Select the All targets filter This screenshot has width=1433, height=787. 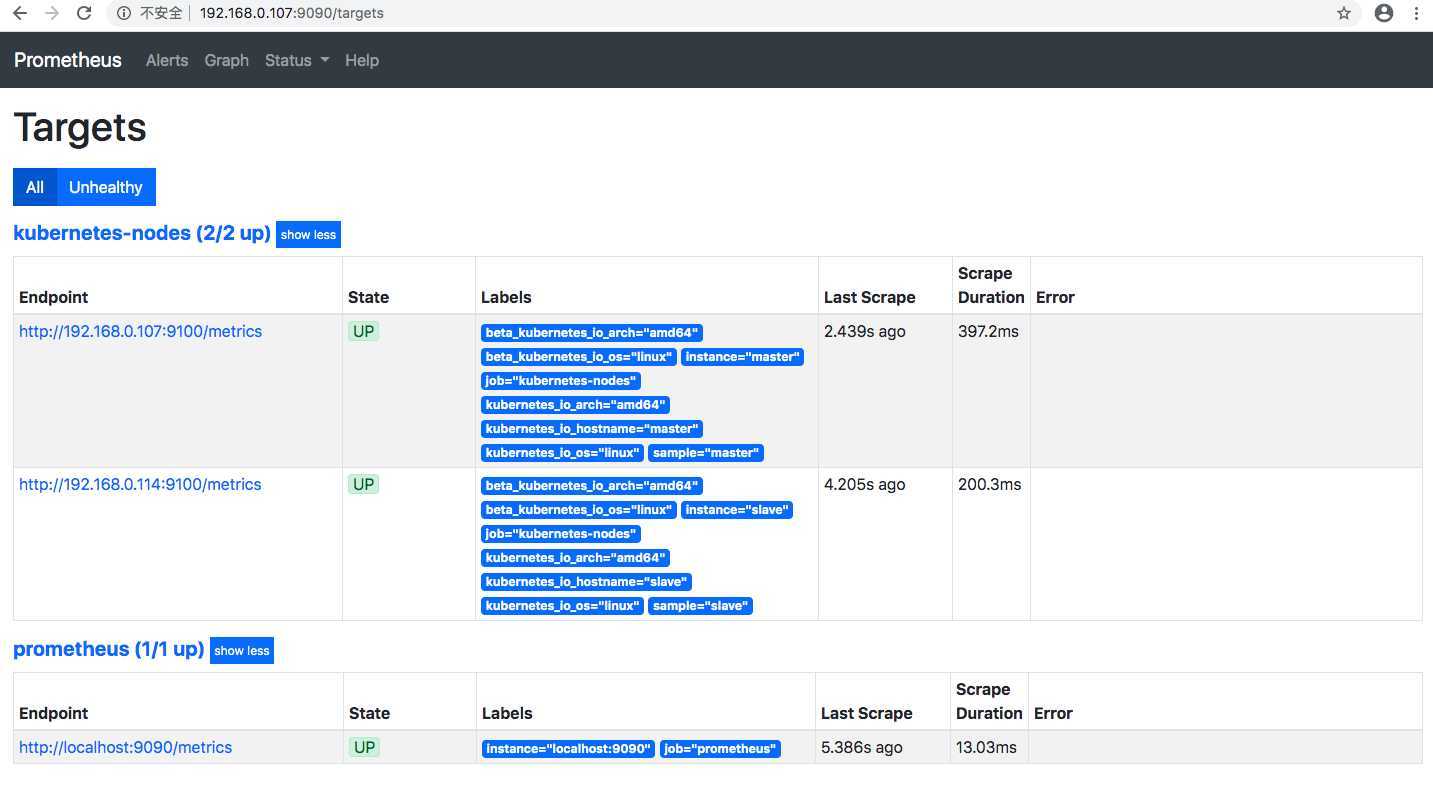pyautogui.click(x=35, y=187)
